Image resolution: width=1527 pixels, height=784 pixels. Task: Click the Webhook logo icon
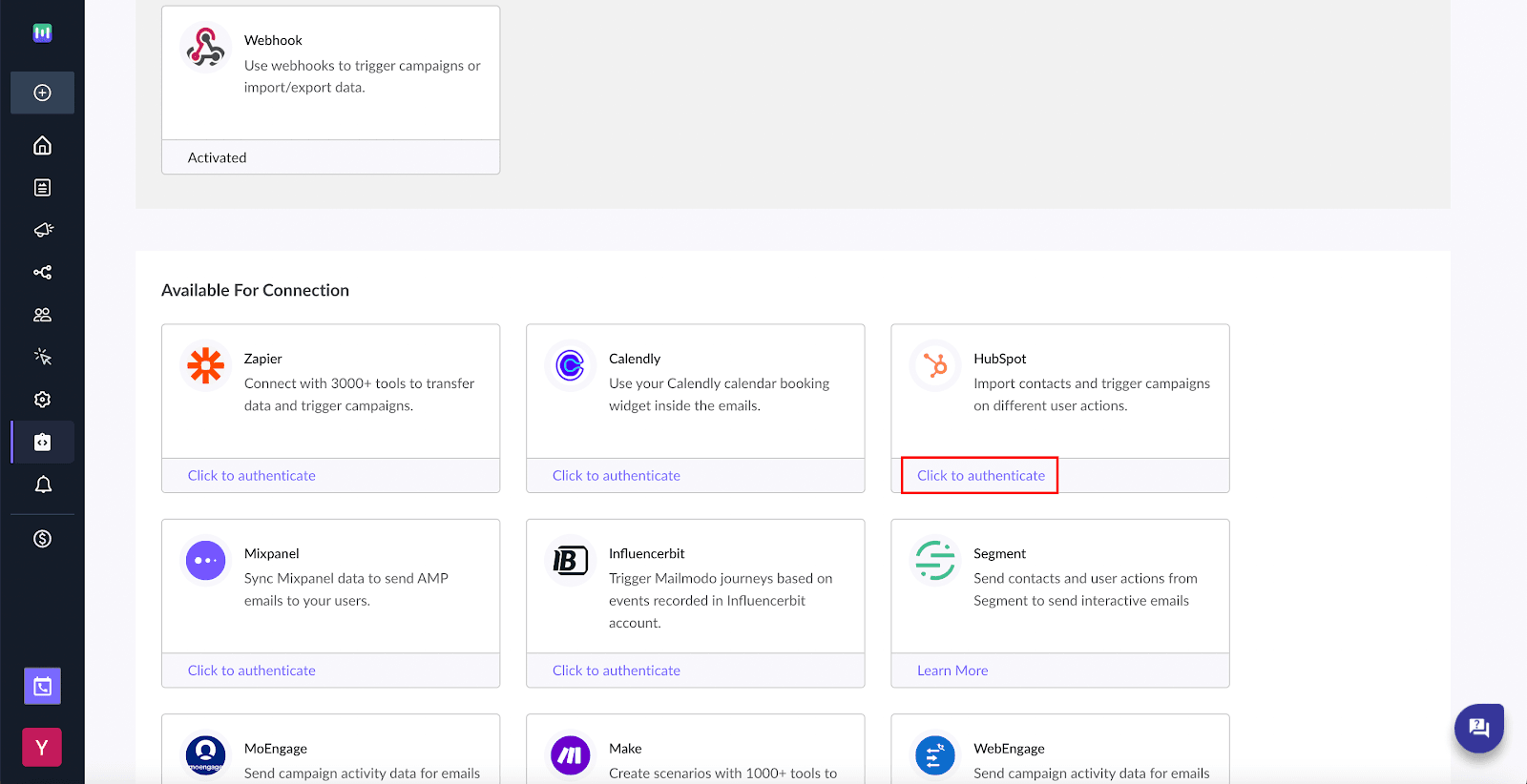click(x=205, y=47)
